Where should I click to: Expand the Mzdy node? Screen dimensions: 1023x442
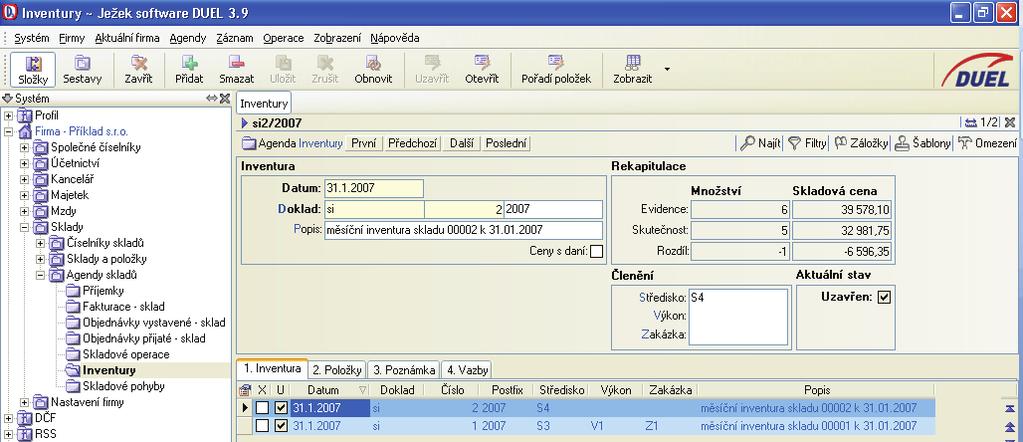[24, 211]
